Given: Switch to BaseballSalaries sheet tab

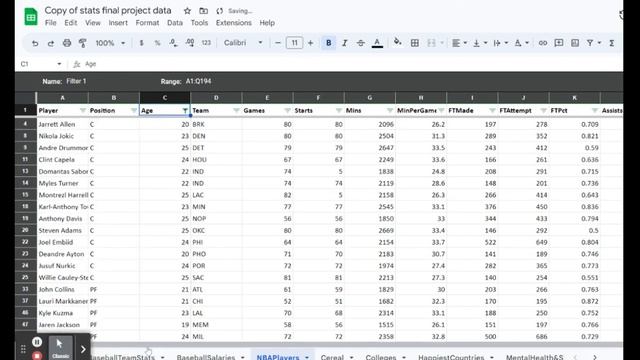Looking at the screenshot, I should coord(206,357).
